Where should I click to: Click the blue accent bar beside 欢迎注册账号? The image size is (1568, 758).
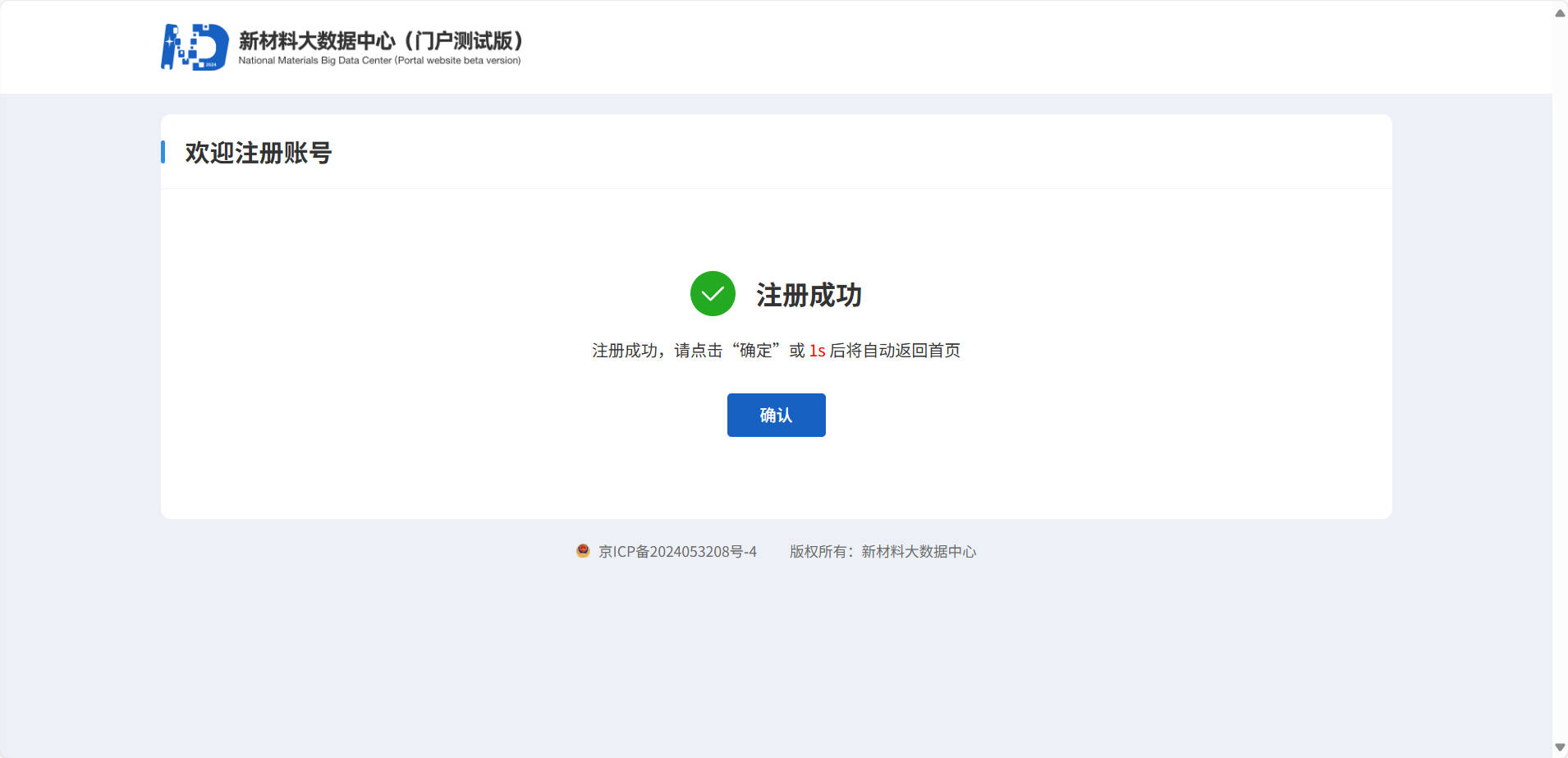pyautogui.click(x=163, y=152)
